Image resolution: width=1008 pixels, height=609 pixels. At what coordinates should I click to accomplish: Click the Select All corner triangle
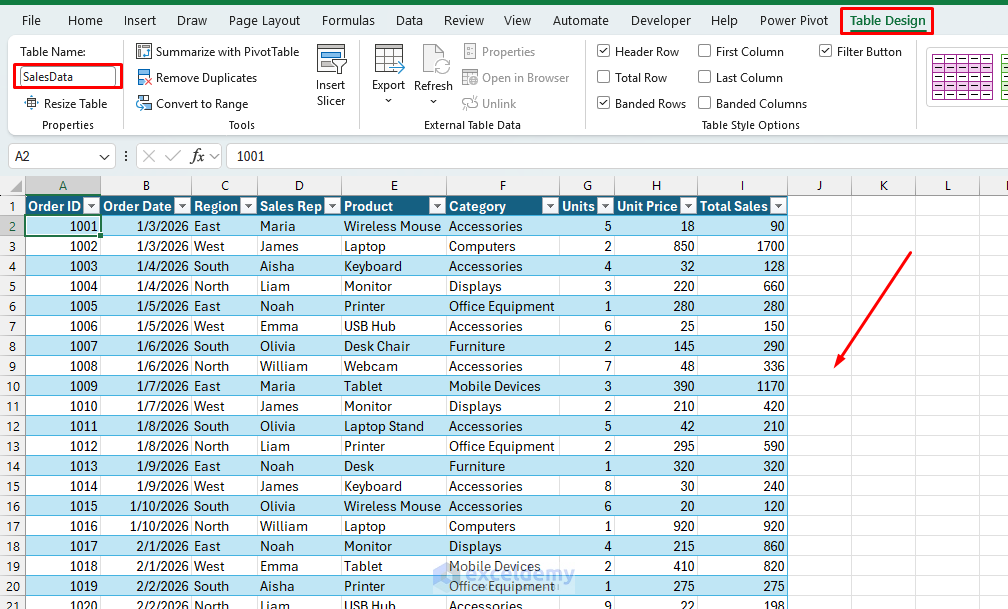click(16, 187)
